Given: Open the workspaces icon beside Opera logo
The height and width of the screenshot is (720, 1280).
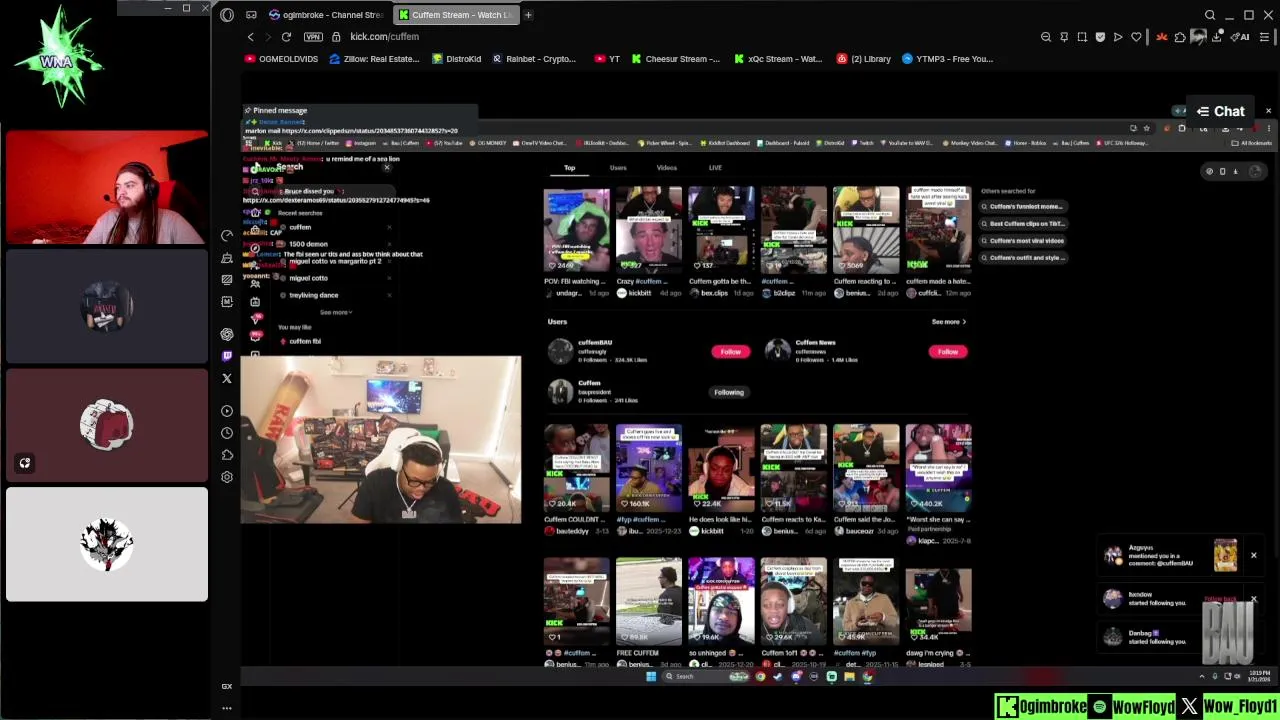Looking at the screenshot, I should [x=251, y=15].
